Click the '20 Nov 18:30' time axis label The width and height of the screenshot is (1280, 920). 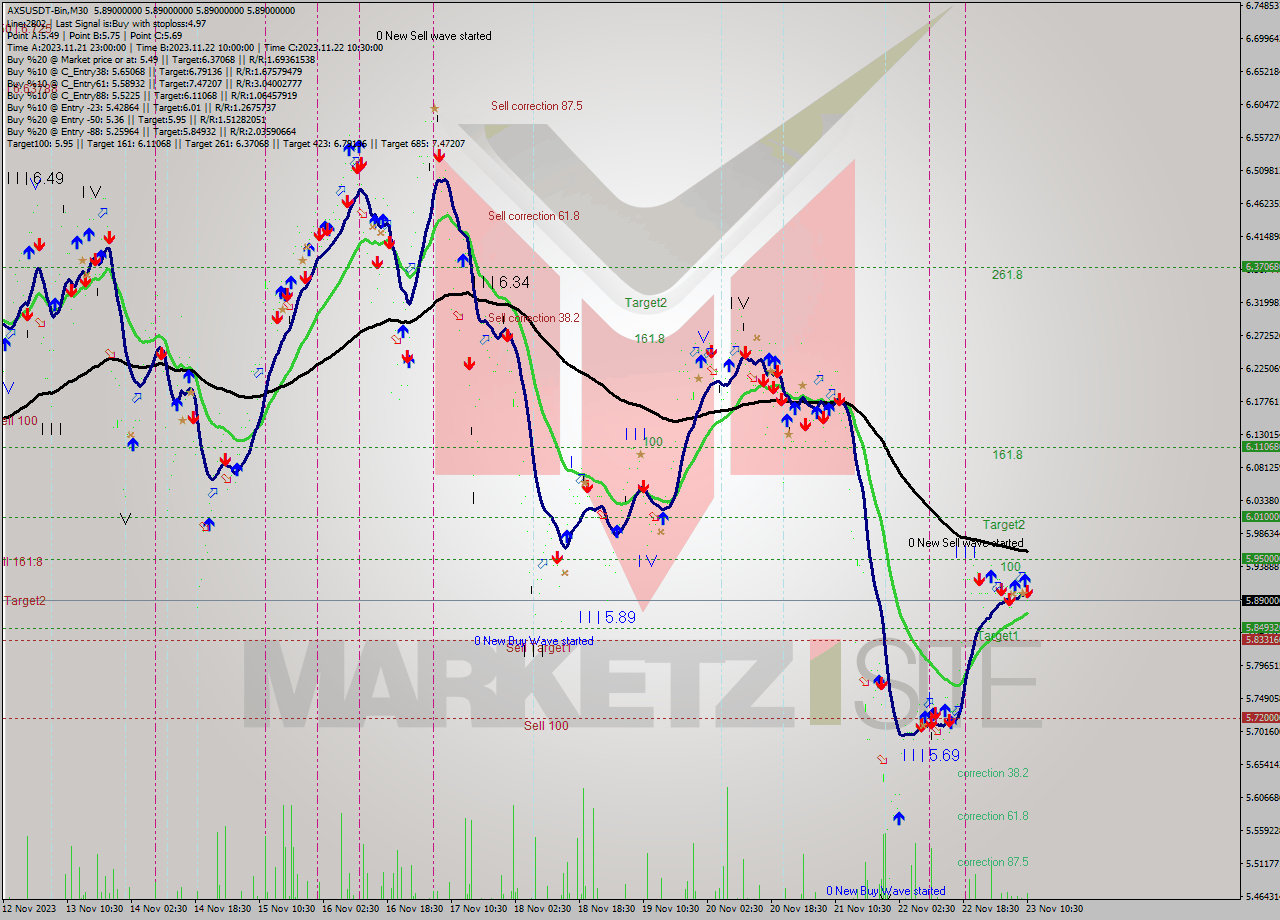click(x=799, y=909)
